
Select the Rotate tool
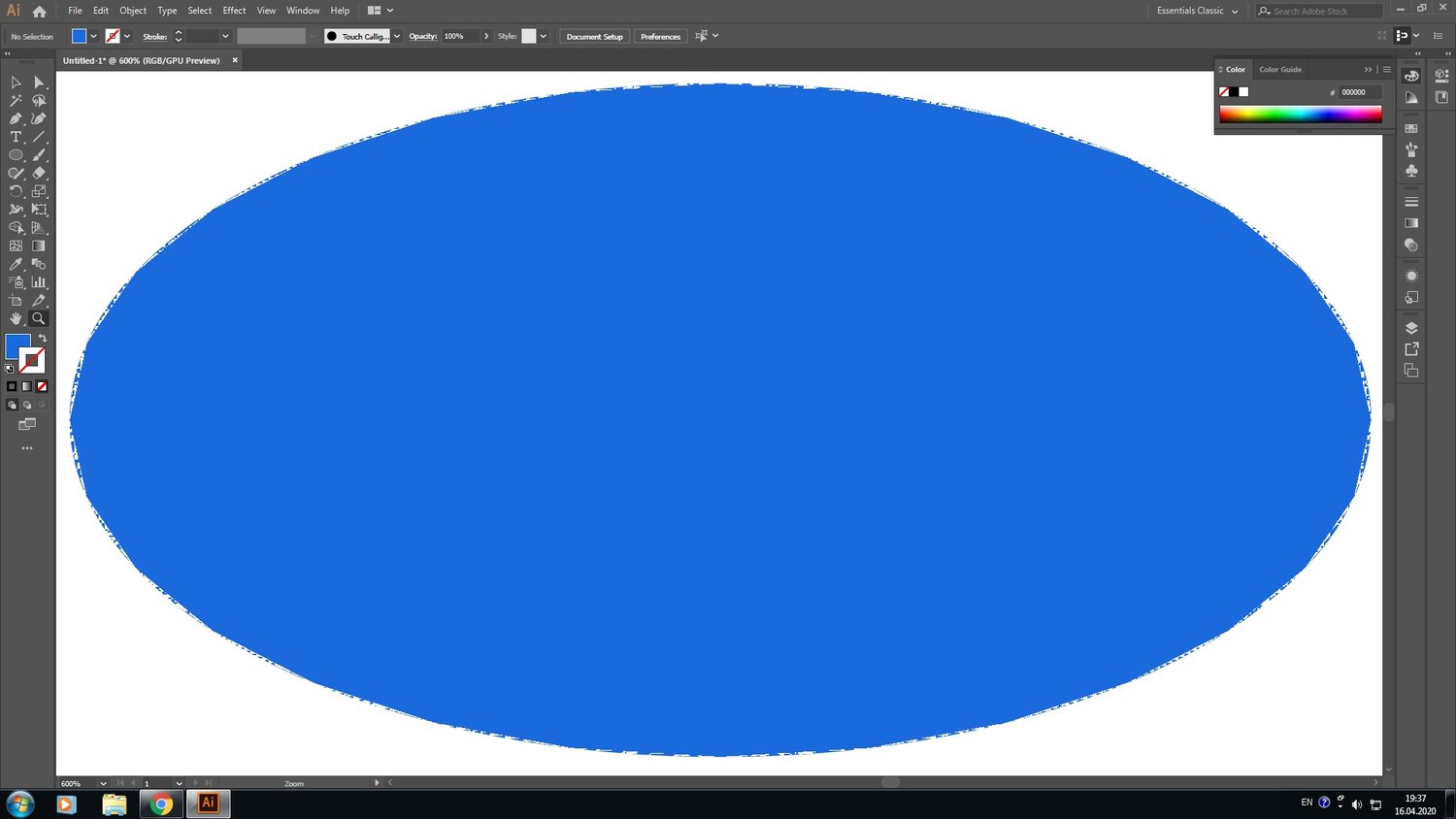(x=16, y=191)
